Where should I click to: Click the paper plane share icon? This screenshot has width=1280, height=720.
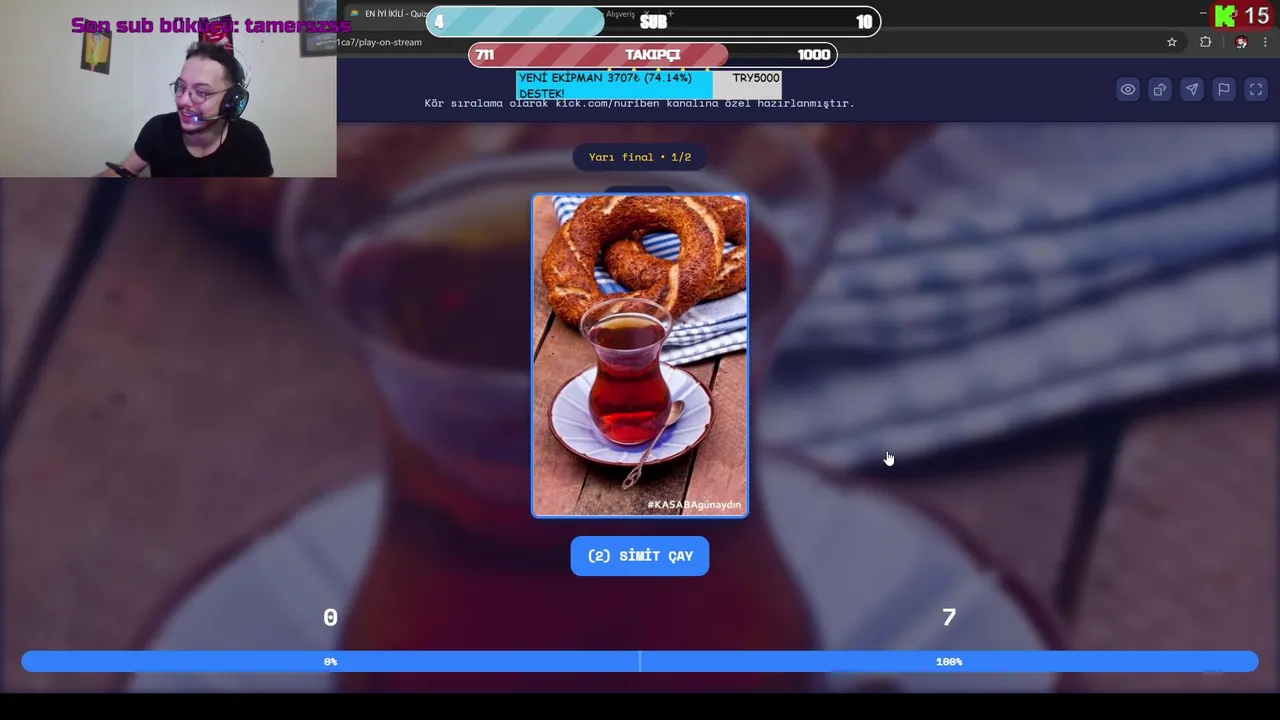point(1191,90)
